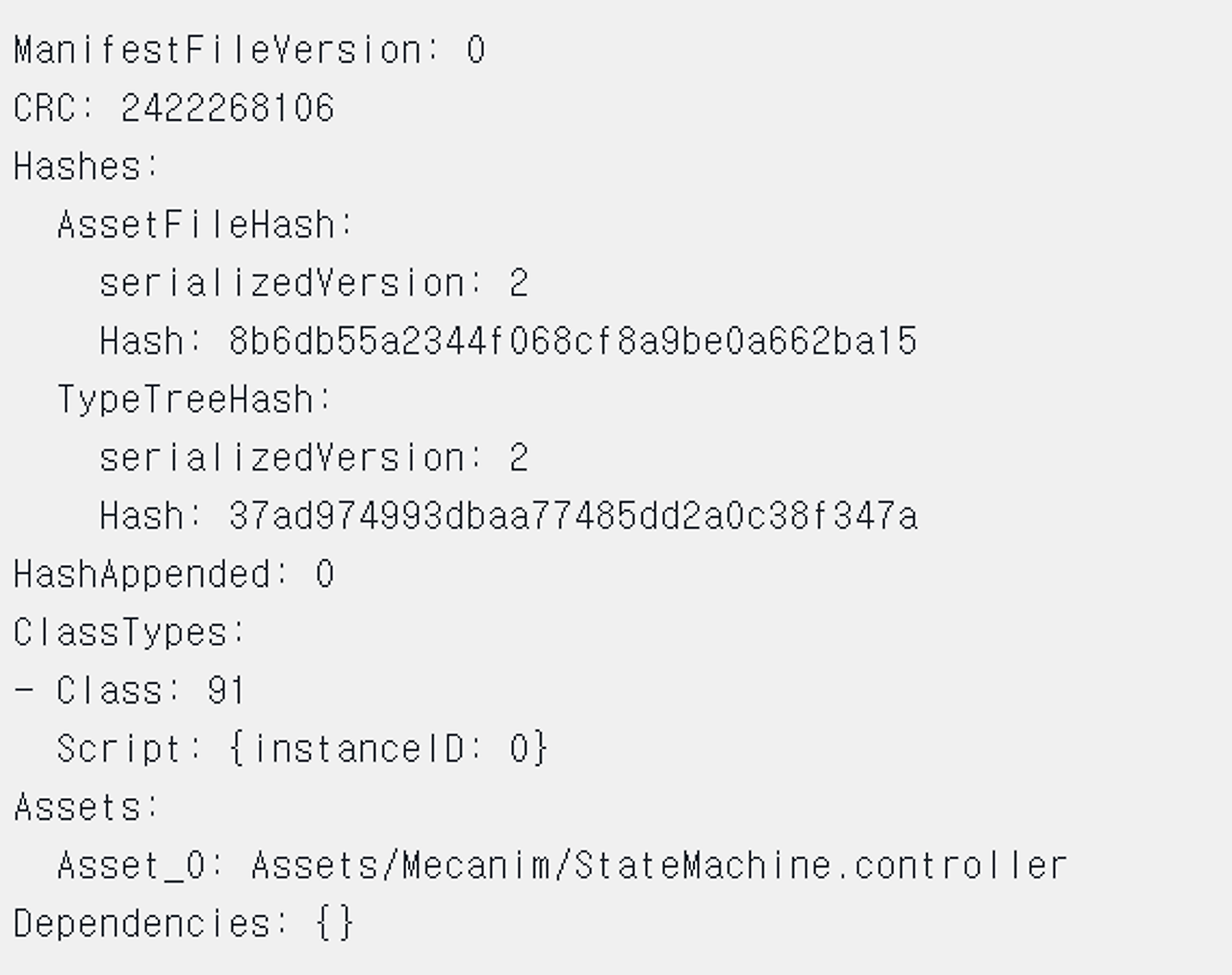Image resolution: width=1232 pixels, height=975 pixels.
Task: Click the HashAppended line
Action: click(173, 575)
